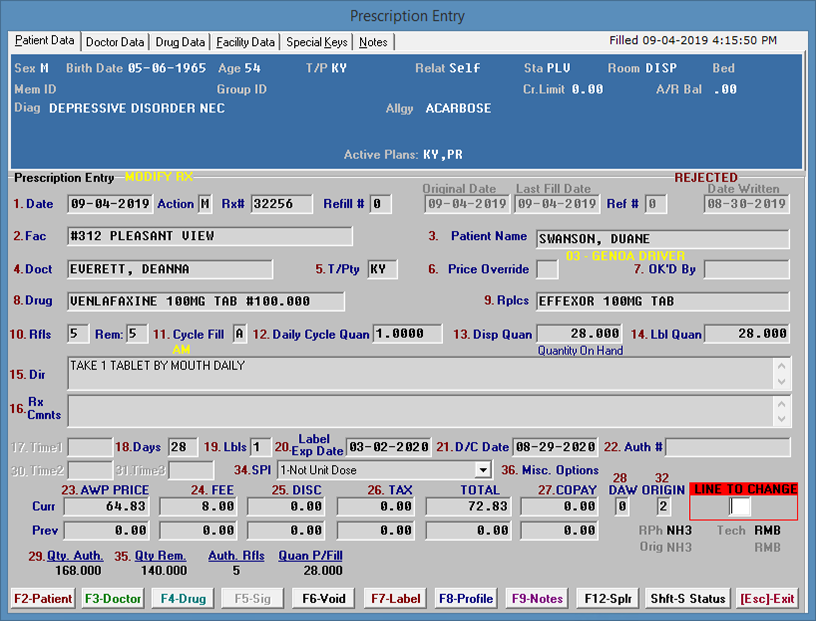Open the Notes tab
816x621 pixels.
coord(373,42)
